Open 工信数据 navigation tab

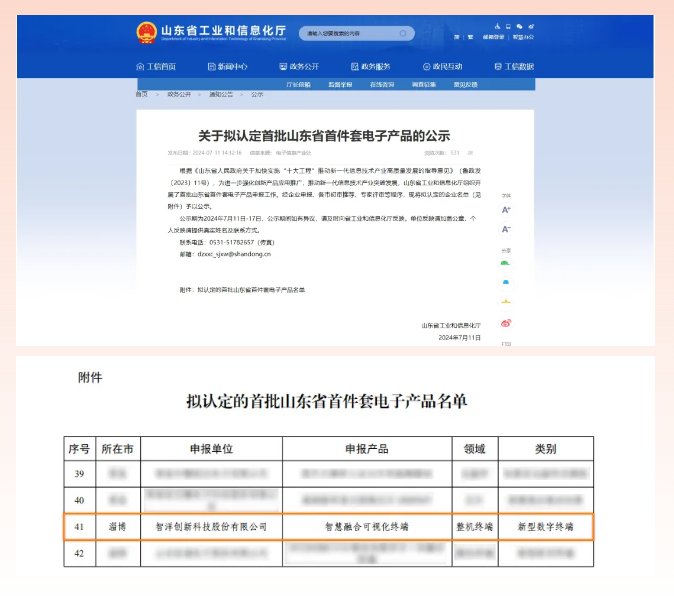click(x=513, y=67)
